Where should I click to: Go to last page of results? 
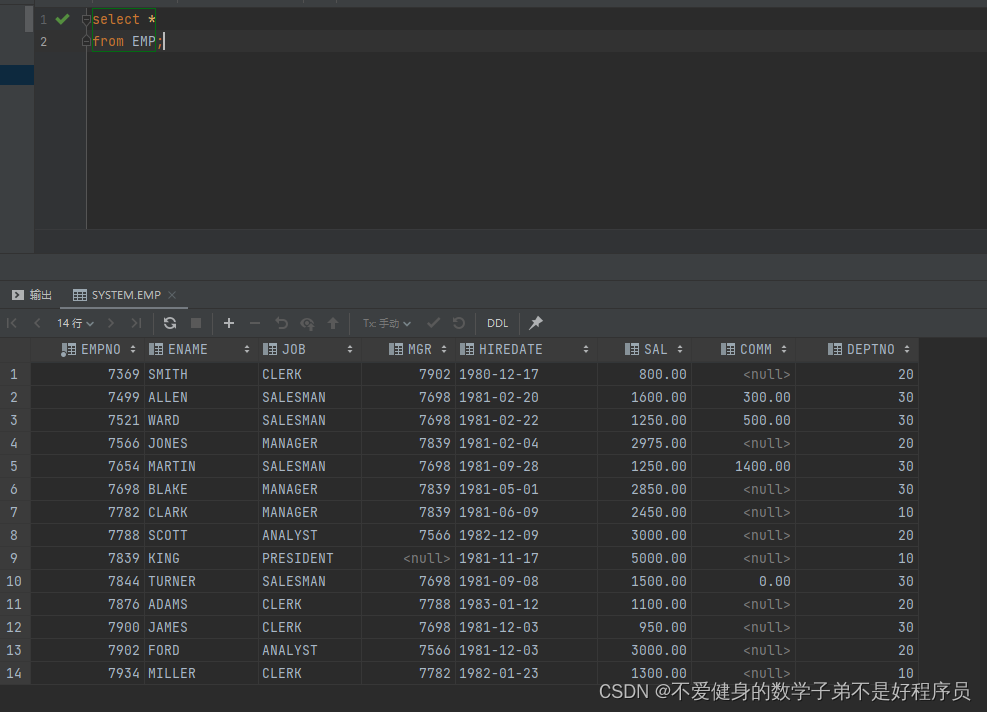point(136,323)
